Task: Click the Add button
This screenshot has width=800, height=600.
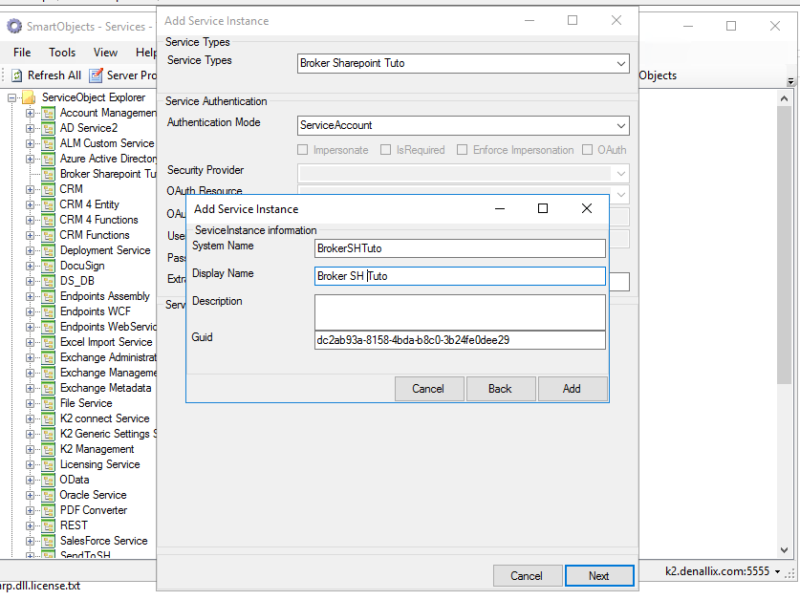Action: pyautogui.click(x=572, y=389)
